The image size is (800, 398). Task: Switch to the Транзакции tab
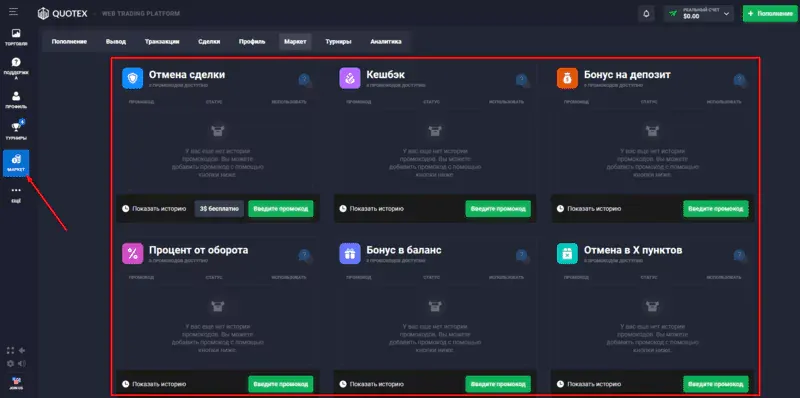(x=162, y=42)
